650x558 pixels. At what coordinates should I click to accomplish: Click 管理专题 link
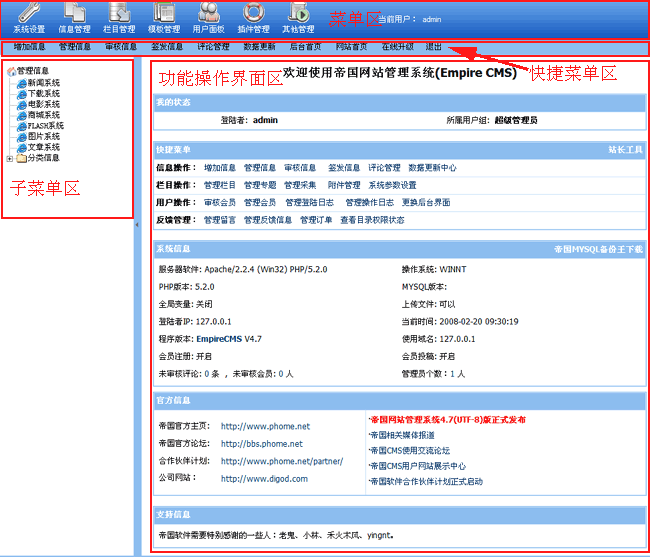260,186
